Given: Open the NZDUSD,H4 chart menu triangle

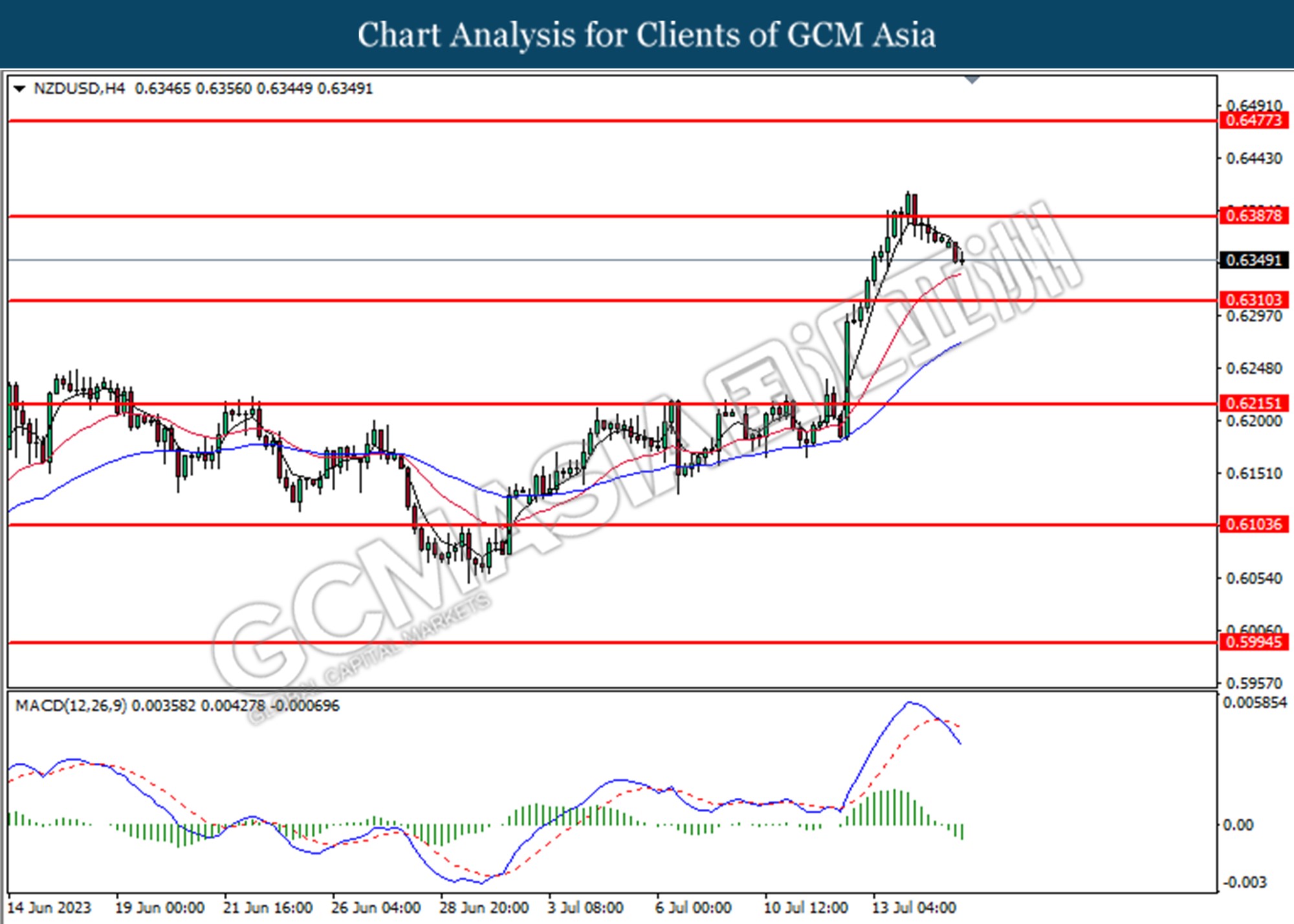Looking at the screenshot, I should [x=19, y=89].
